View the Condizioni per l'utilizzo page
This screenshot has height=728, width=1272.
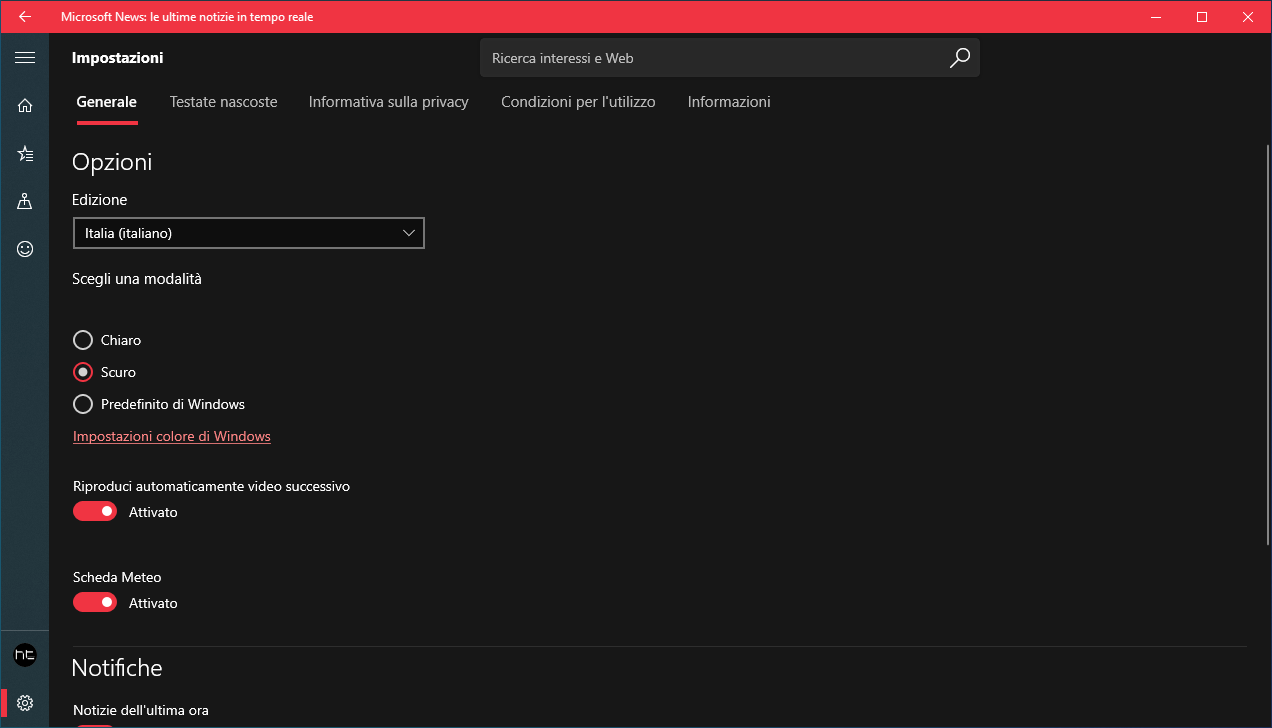click(x=578, y=102)
